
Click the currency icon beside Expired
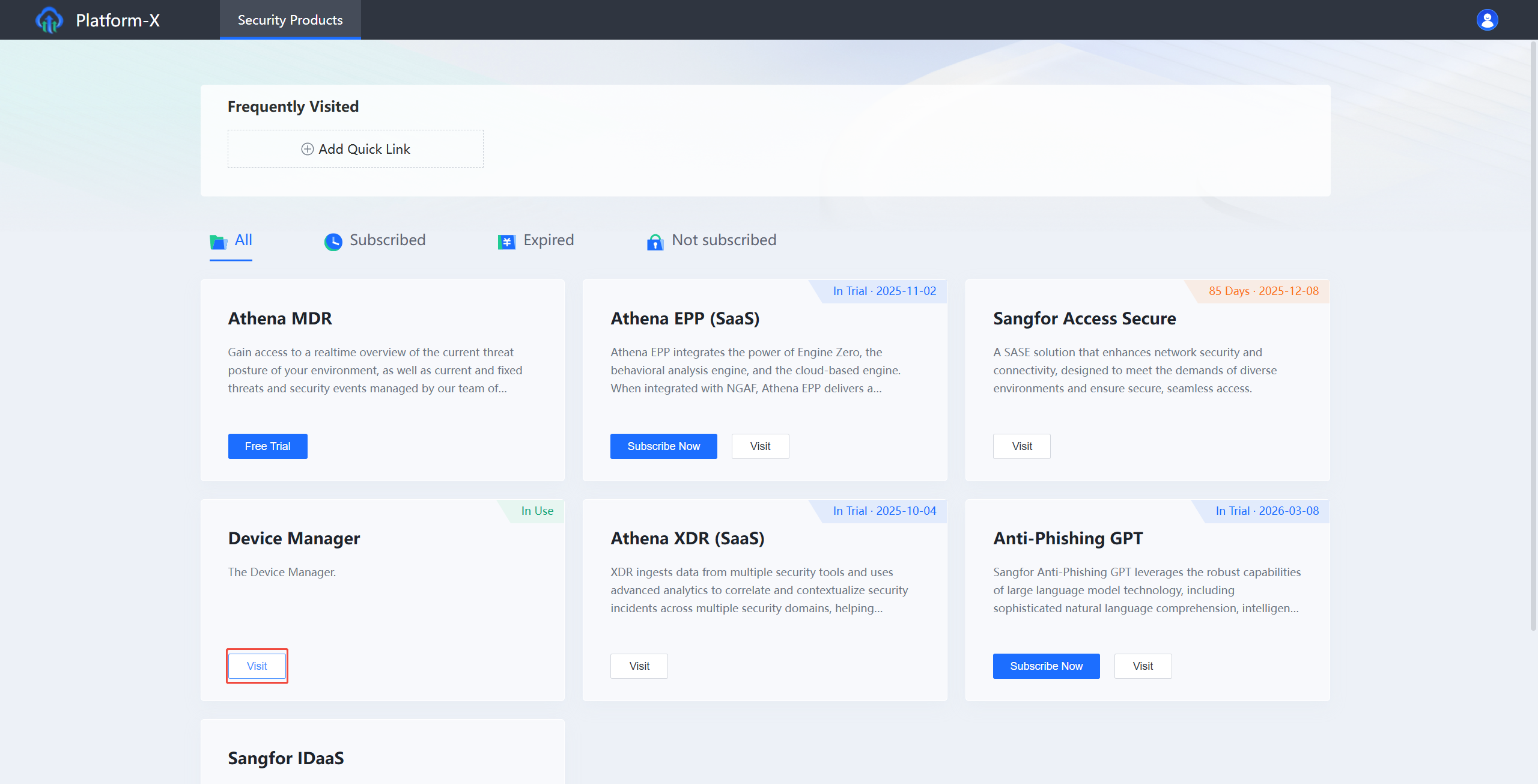pyautogui.click(x=506, y=241)
